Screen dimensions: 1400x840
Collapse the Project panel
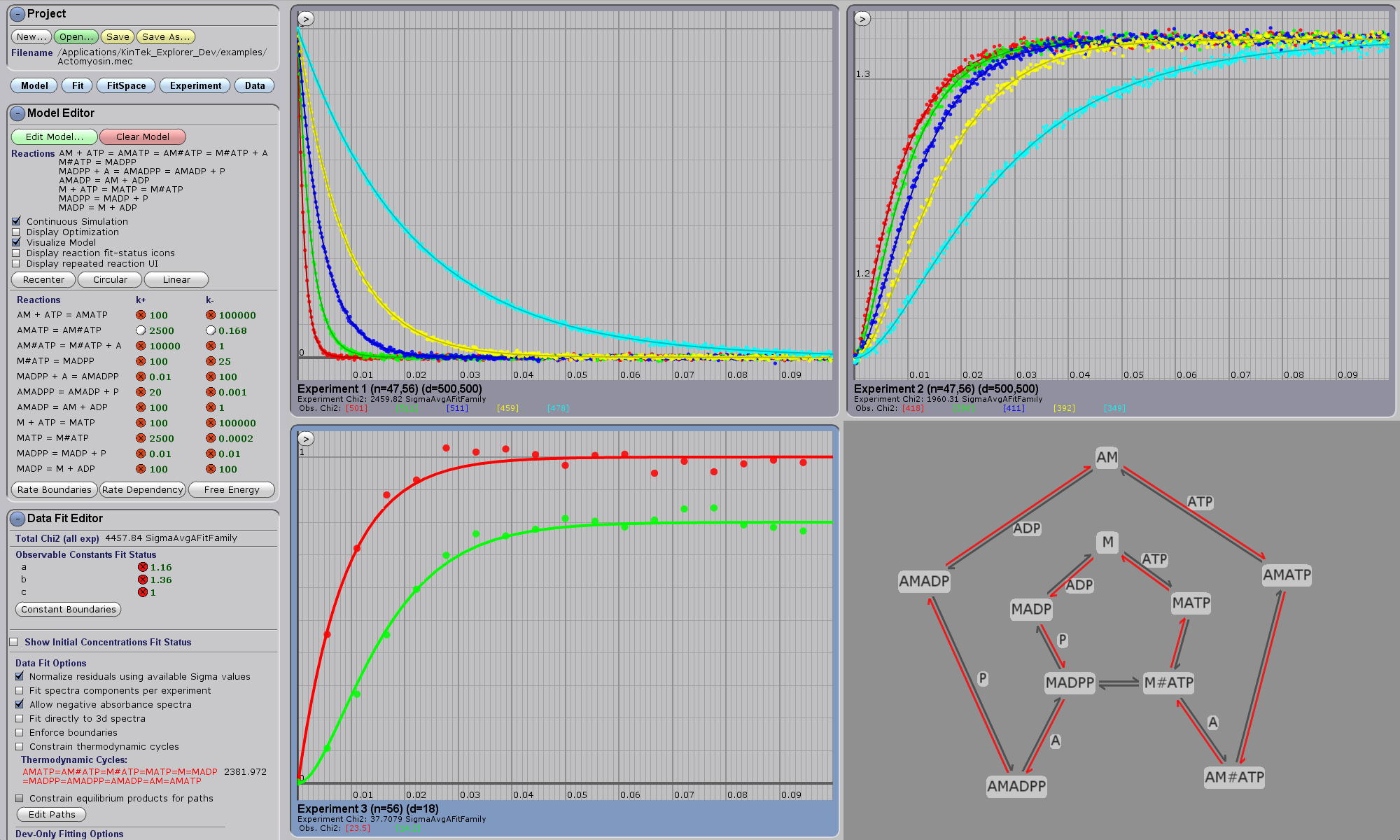pos(17,14)
